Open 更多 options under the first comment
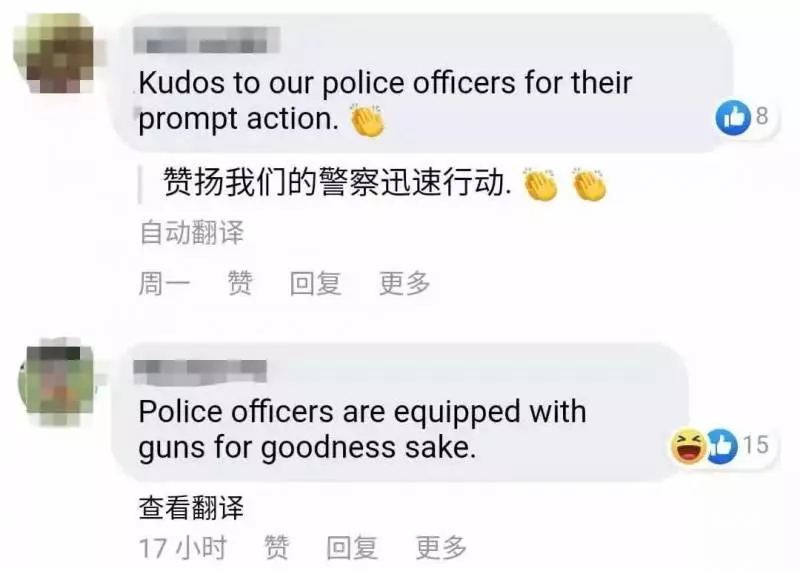The image size is (800, 571). click(405, 283)
